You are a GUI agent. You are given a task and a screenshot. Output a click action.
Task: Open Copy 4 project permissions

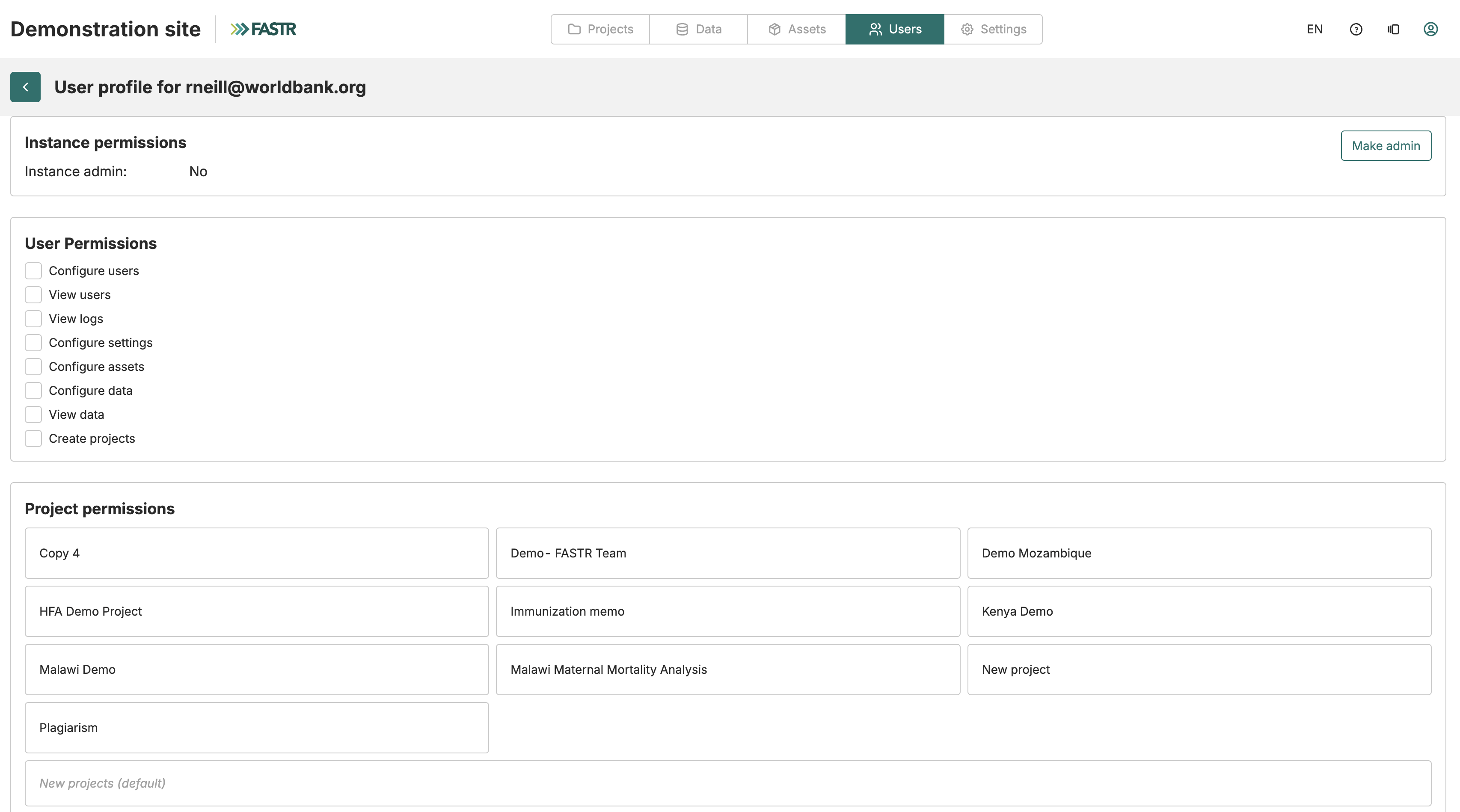point(257,553)
